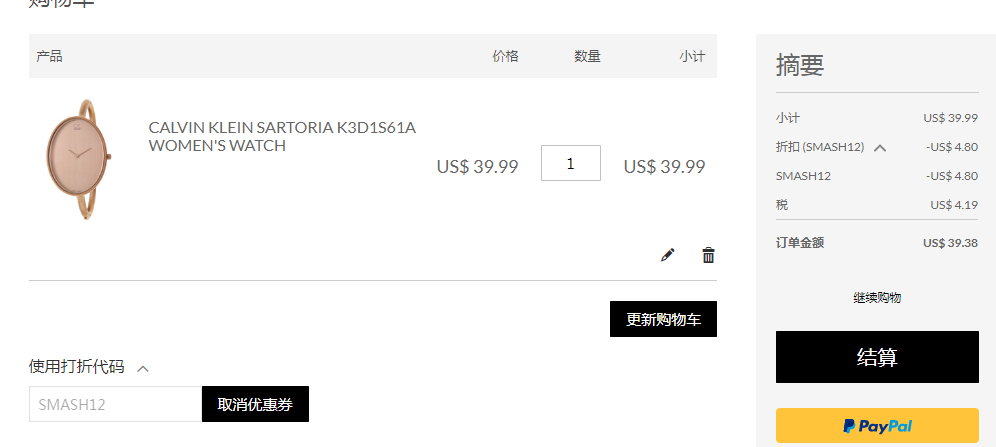Collapse the chevron beside 使用打折代码
Image resolution: width=996 pixels, height=447 pixels.
coord(143,368)
